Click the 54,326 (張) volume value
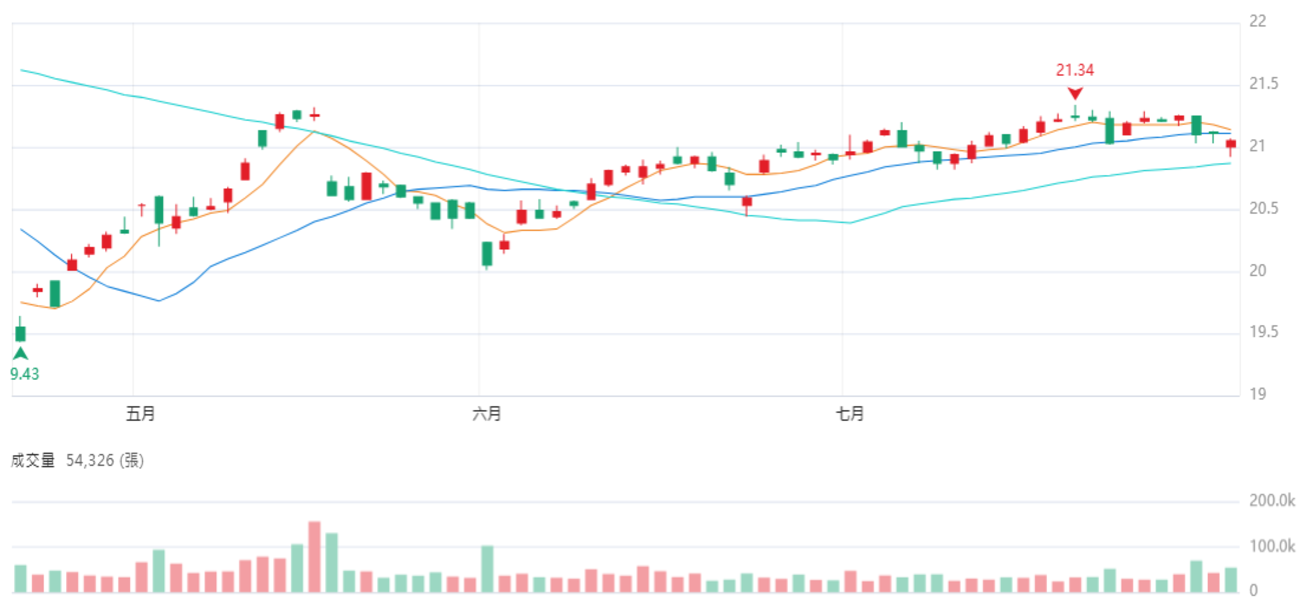 105,460
